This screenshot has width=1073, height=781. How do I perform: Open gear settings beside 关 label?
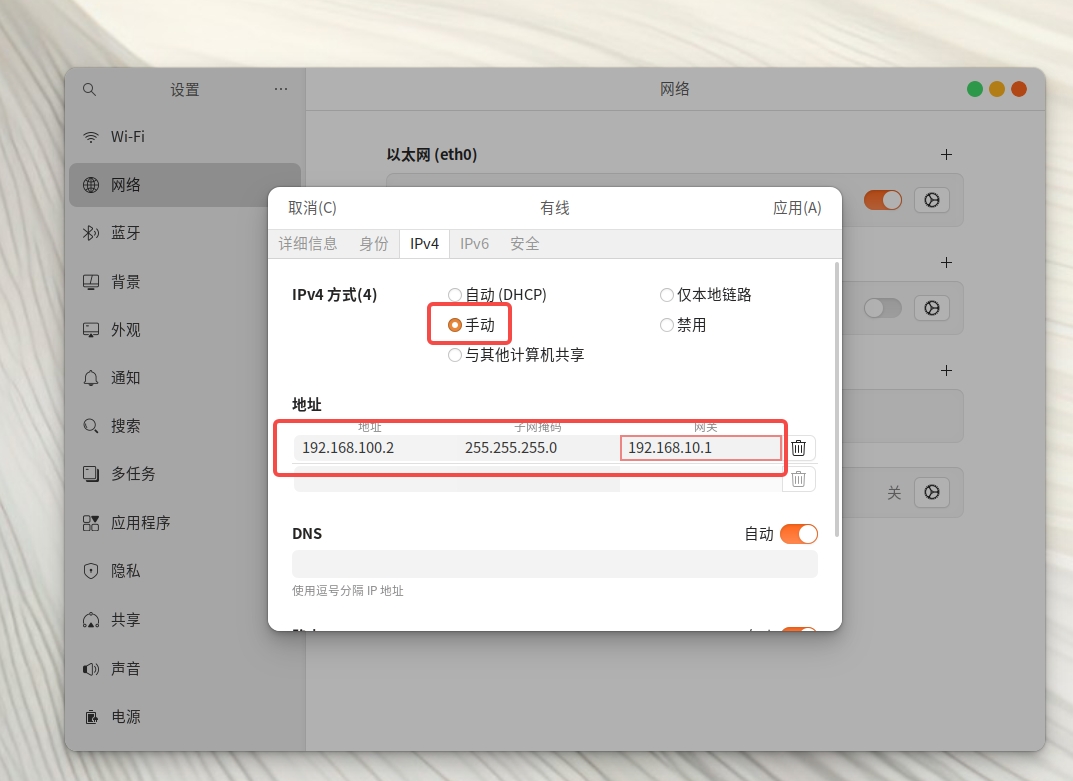[x=932, y=492]
